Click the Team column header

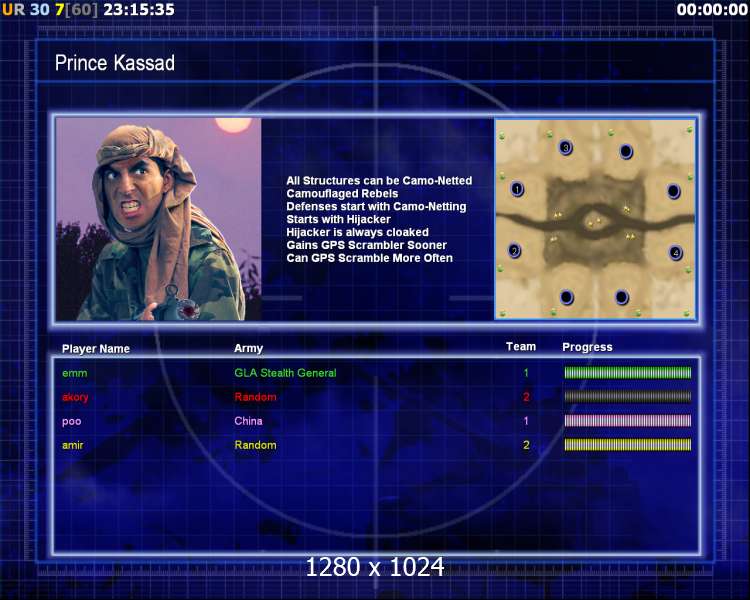pyautogui.click(x=521, y=346)
